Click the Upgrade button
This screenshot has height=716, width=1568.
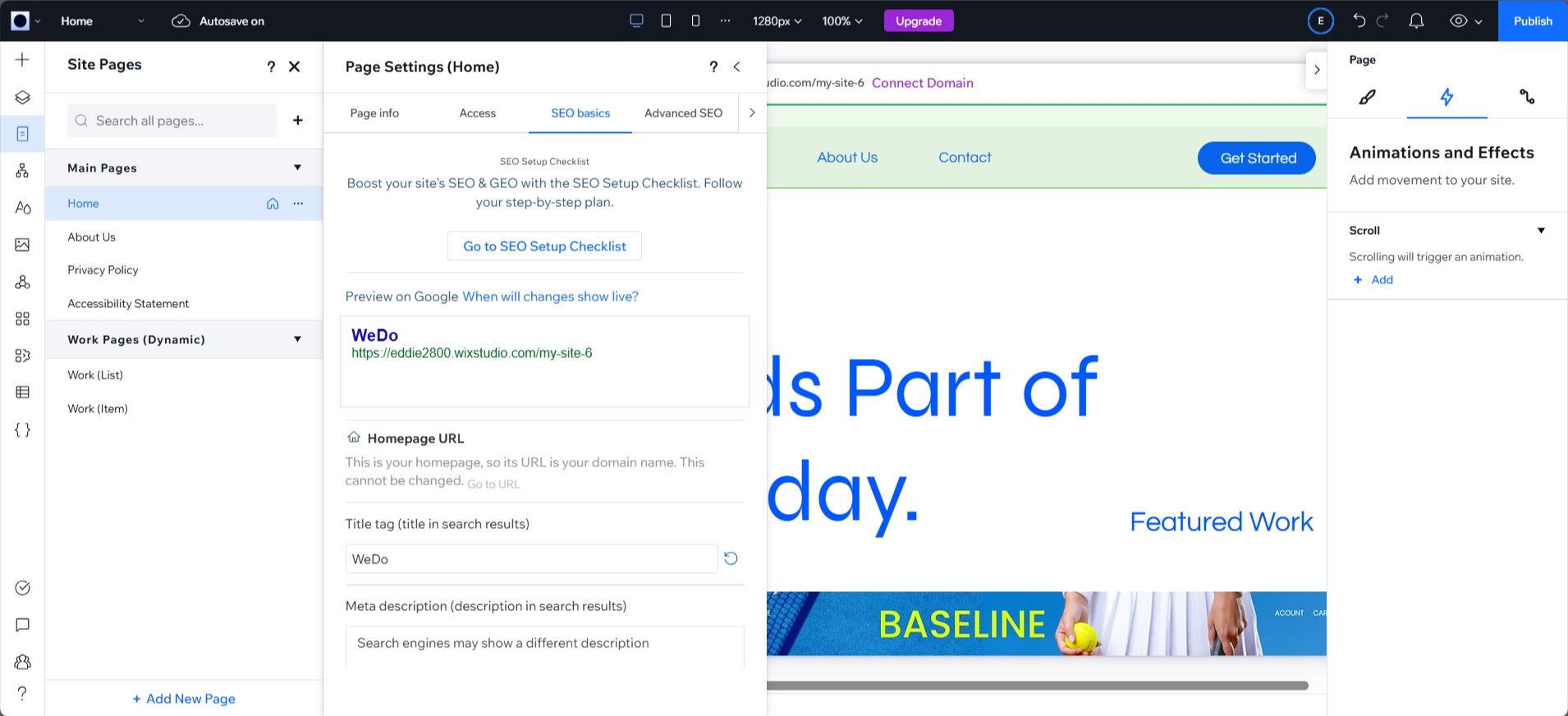tap(919, 21)
